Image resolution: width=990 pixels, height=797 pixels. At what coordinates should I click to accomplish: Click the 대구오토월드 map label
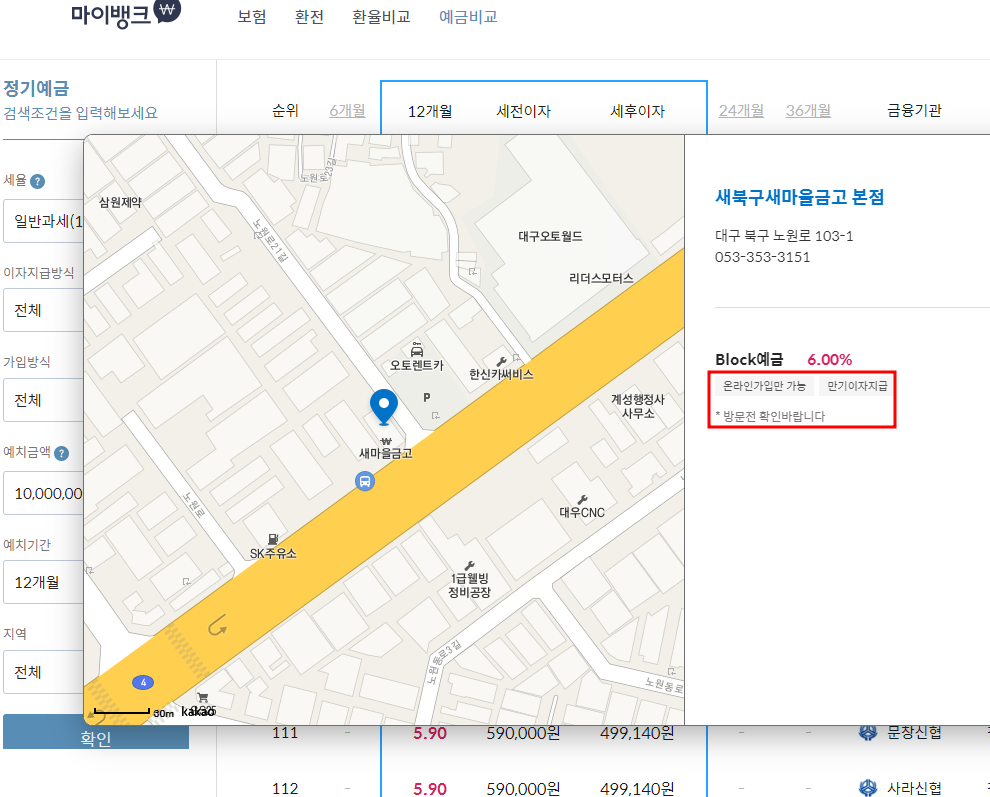550,237
